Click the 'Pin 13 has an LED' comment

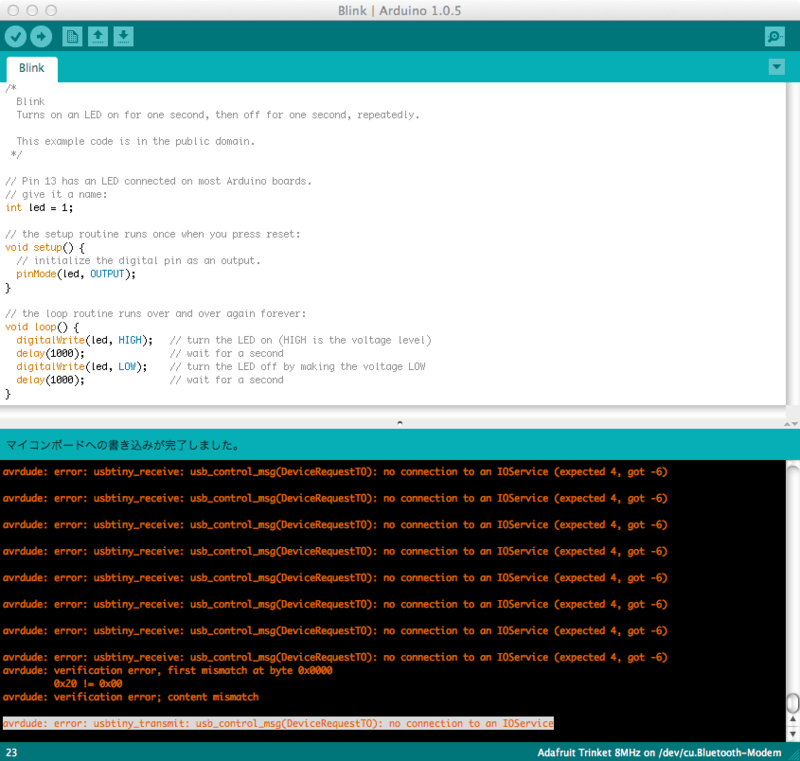(158, 181)
